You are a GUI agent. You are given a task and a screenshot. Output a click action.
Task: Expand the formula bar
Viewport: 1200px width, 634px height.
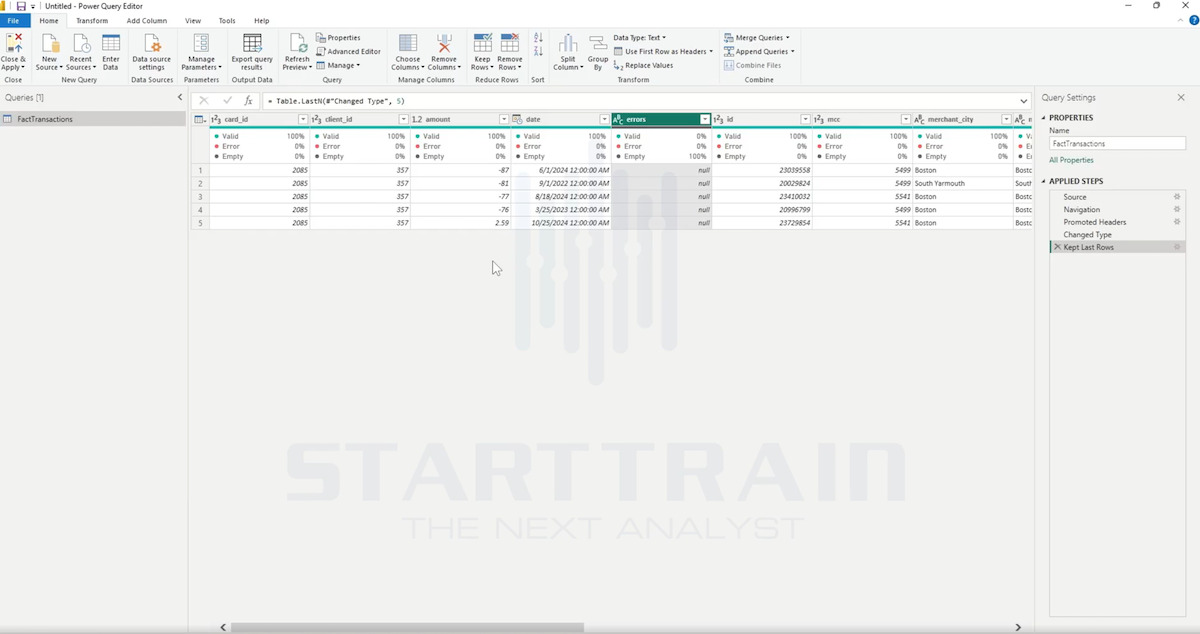pos(1024,101)
